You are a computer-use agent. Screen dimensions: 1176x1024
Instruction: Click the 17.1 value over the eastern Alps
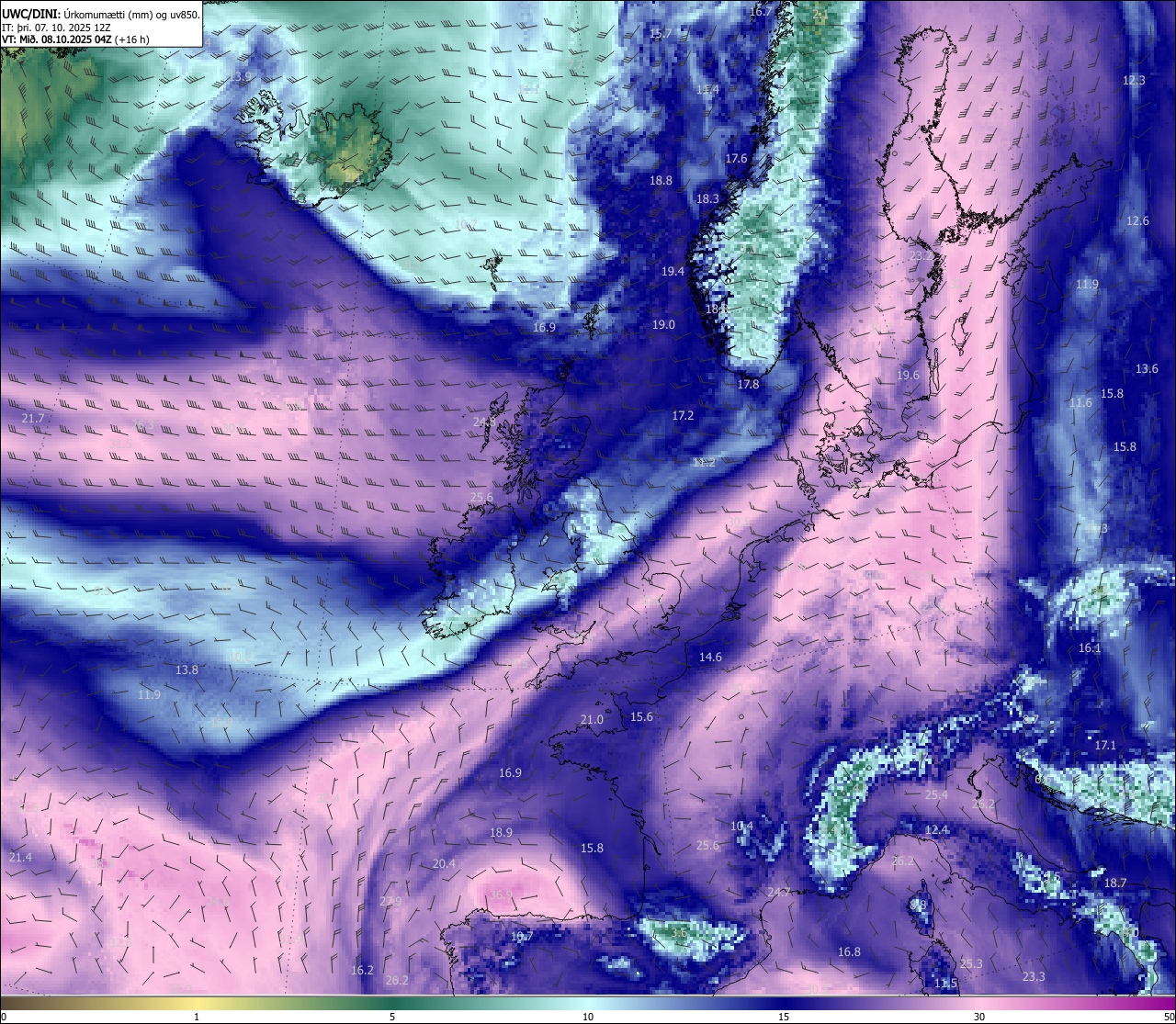pyautogui.click(x=1105, y=746)
